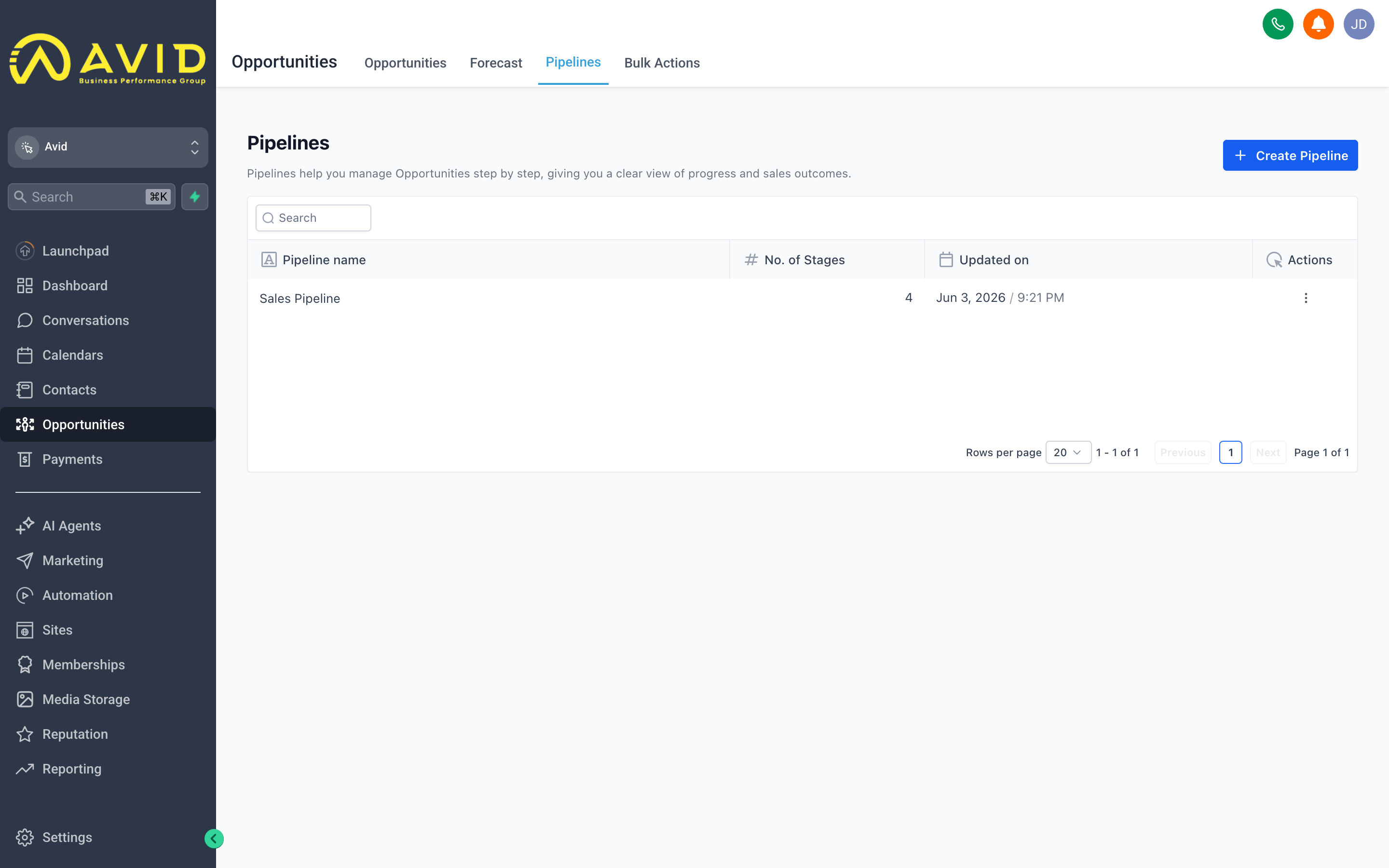This screenshot has height=868, width=1389.
Task: Switch to the Forecast tab
Action: click(496, 63)
